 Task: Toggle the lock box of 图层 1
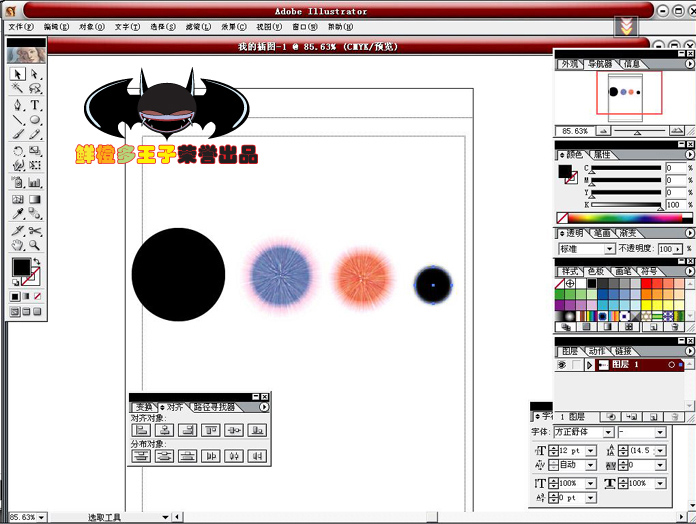(576, 365)
